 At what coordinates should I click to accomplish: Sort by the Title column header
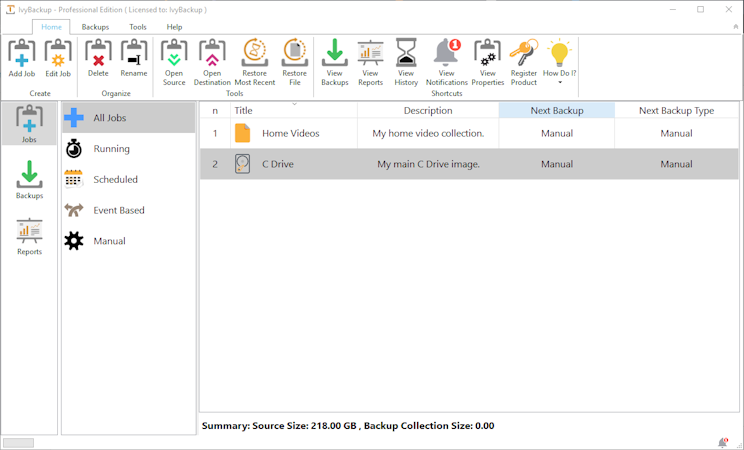point(294,111)
